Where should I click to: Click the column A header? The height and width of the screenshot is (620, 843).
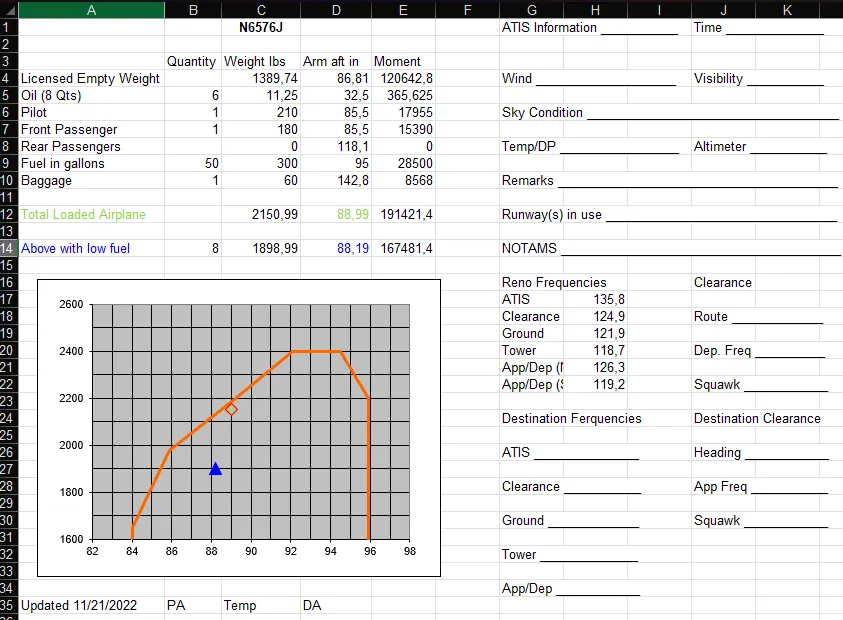tap(91, 10)
